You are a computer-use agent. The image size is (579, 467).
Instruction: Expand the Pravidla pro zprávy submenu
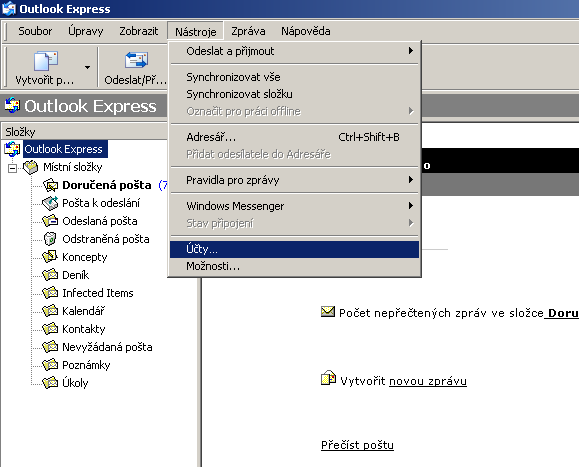tap(294, 180)
